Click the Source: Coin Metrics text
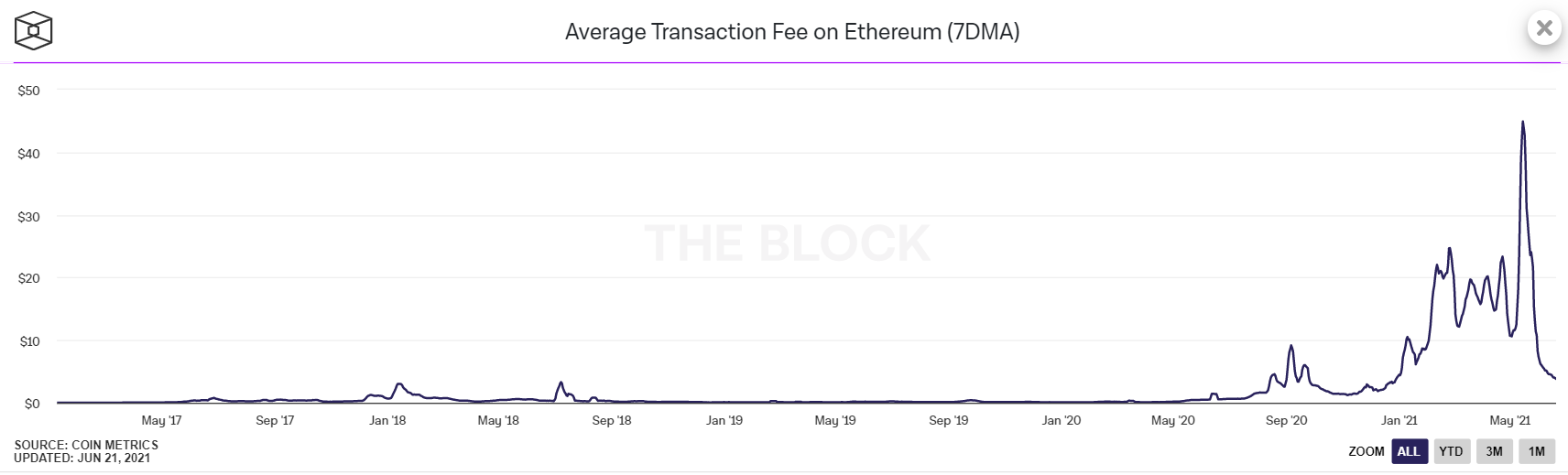The width and height of the screenshot is (1568, 475). (86, 445)
